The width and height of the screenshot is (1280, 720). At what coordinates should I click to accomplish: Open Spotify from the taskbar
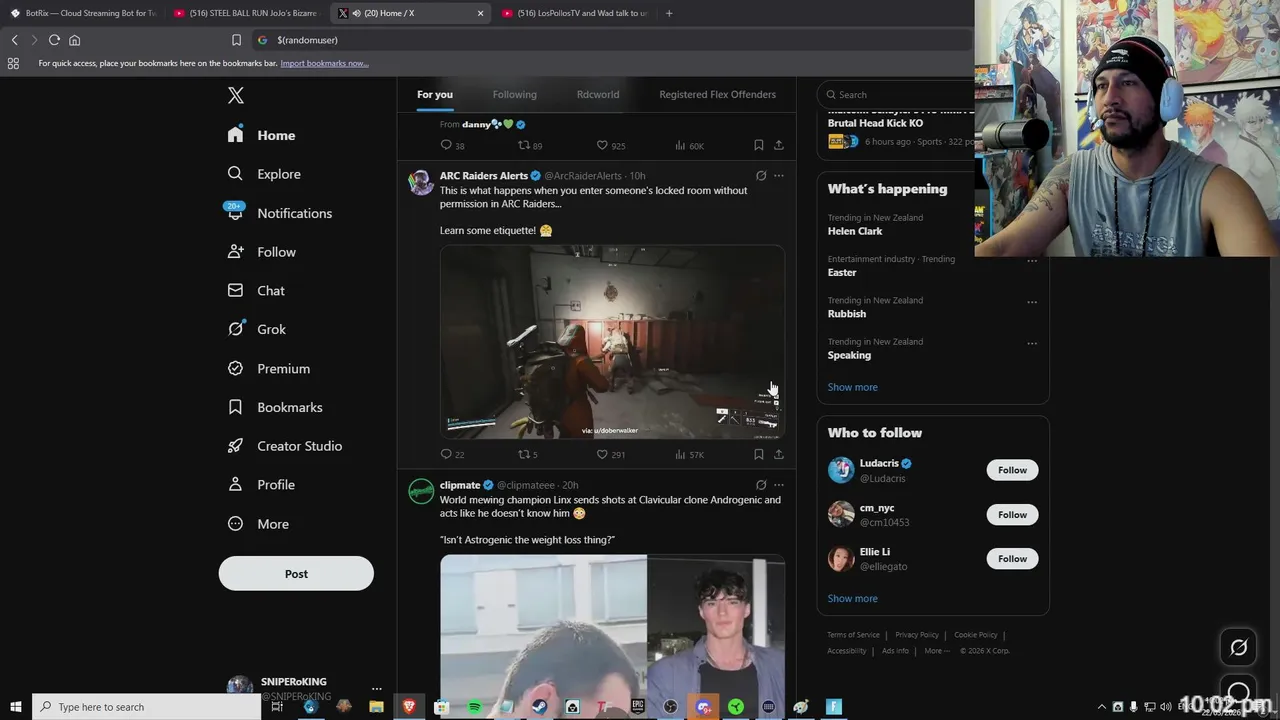(474, 707)
